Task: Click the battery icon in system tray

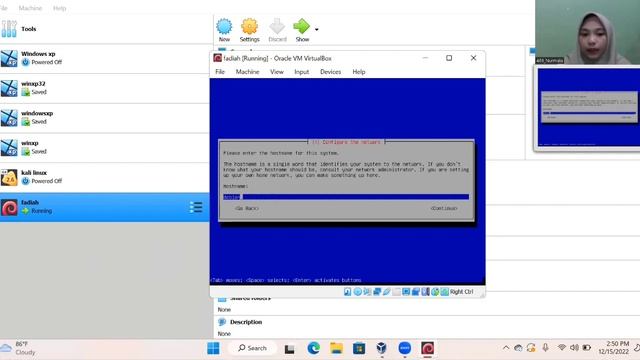Action: pos(587,348)
